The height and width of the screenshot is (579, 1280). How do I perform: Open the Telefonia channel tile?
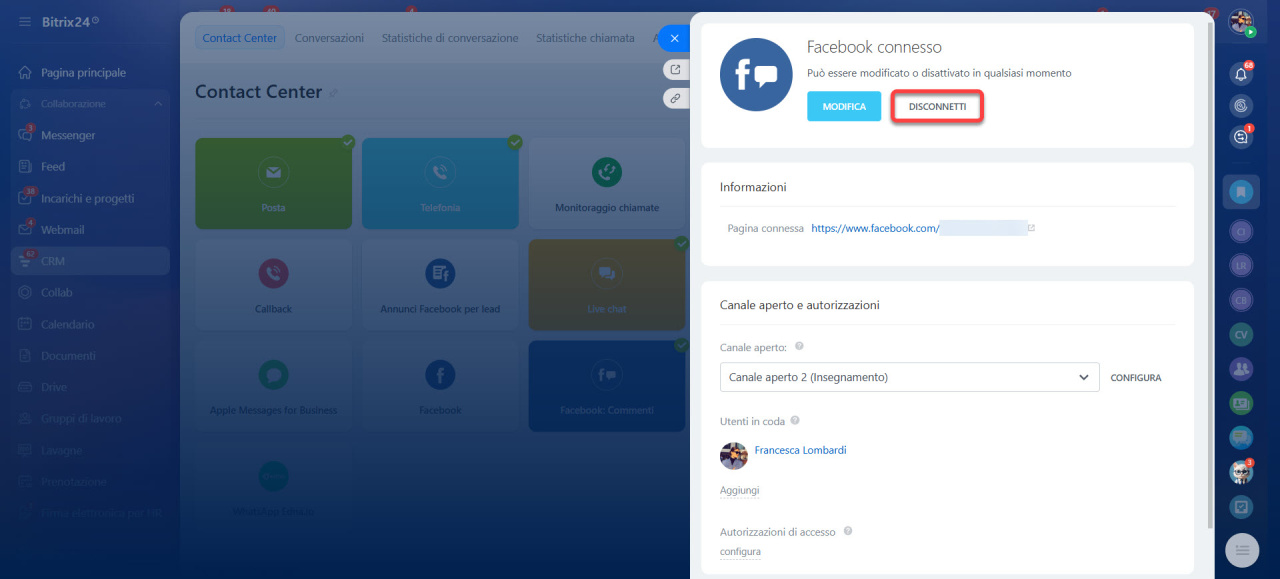click(x=440, y=183)
